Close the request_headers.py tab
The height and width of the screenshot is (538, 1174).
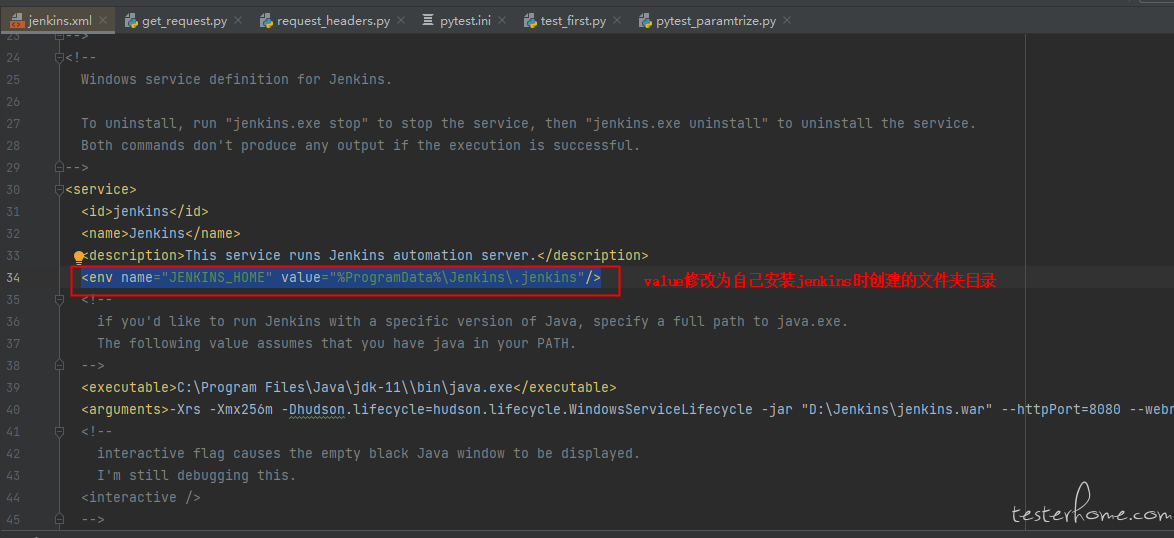point(401,21)
